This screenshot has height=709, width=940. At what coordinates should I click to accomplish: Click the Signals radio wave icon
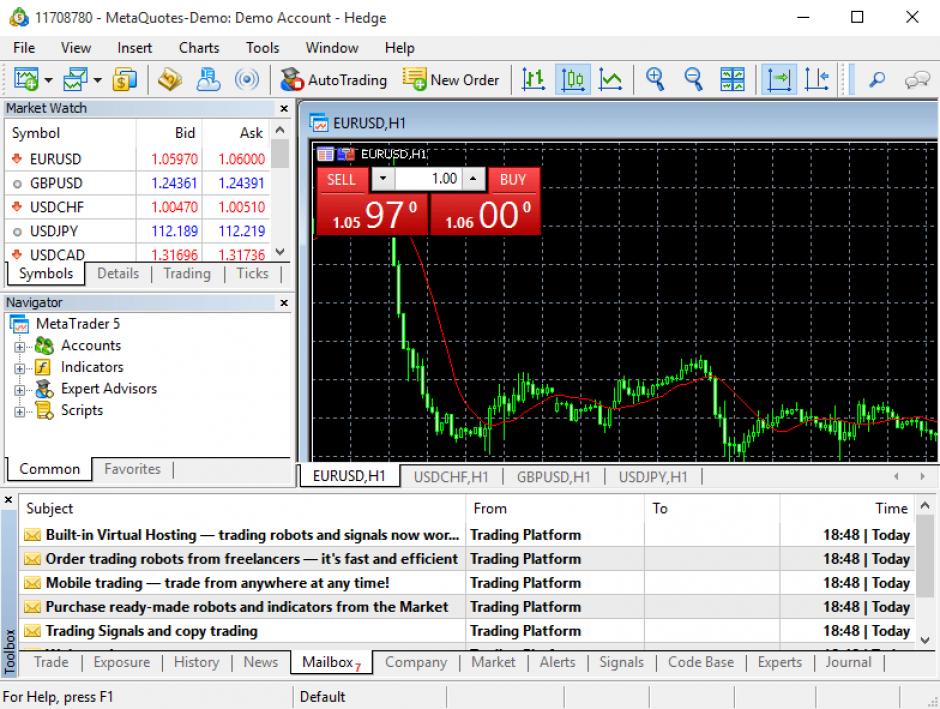[246, 79]
